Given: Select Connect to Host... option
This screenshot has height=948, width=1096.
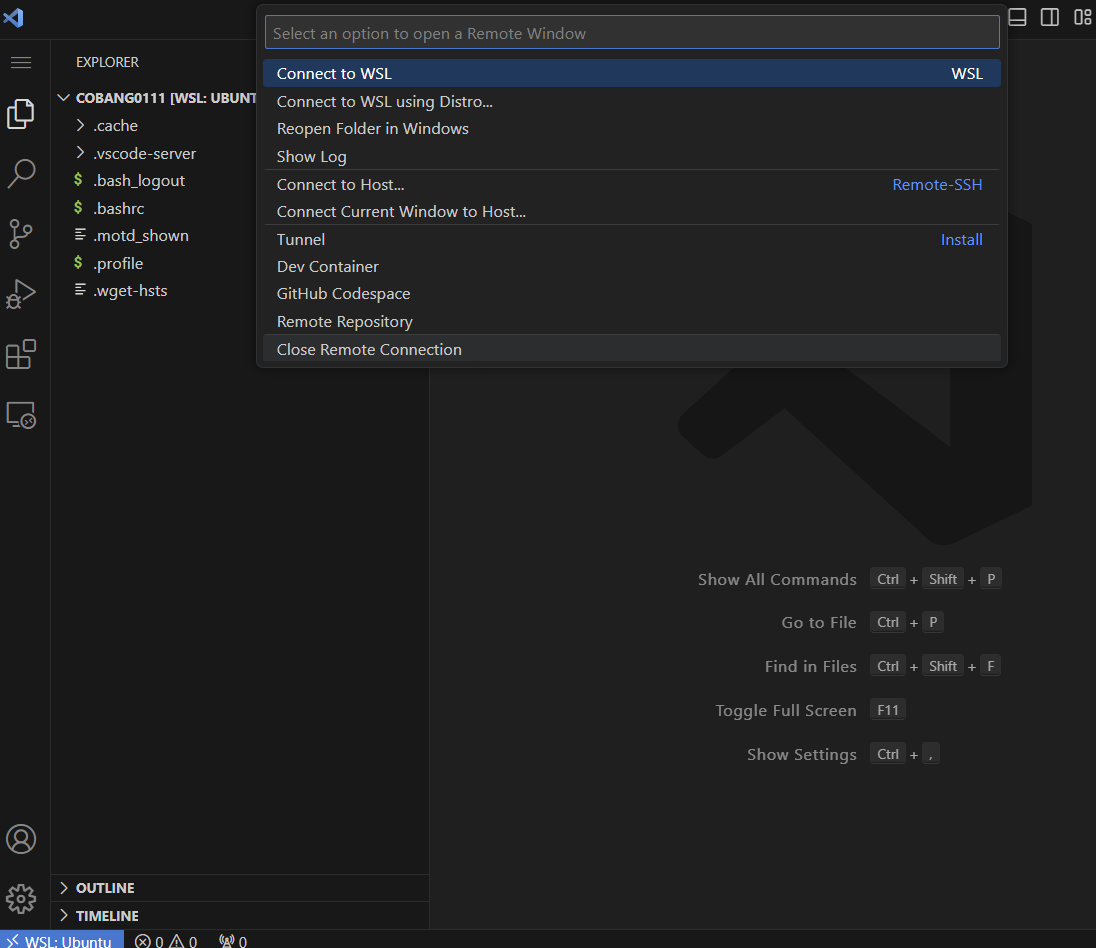Looking at the screenshot, I should point(632,185).
